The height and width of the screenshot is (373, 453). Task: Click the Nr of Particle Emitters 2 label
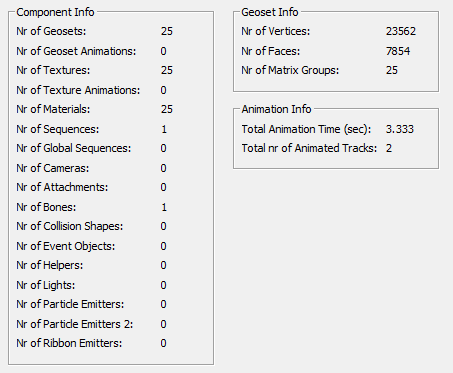[75, 324]
